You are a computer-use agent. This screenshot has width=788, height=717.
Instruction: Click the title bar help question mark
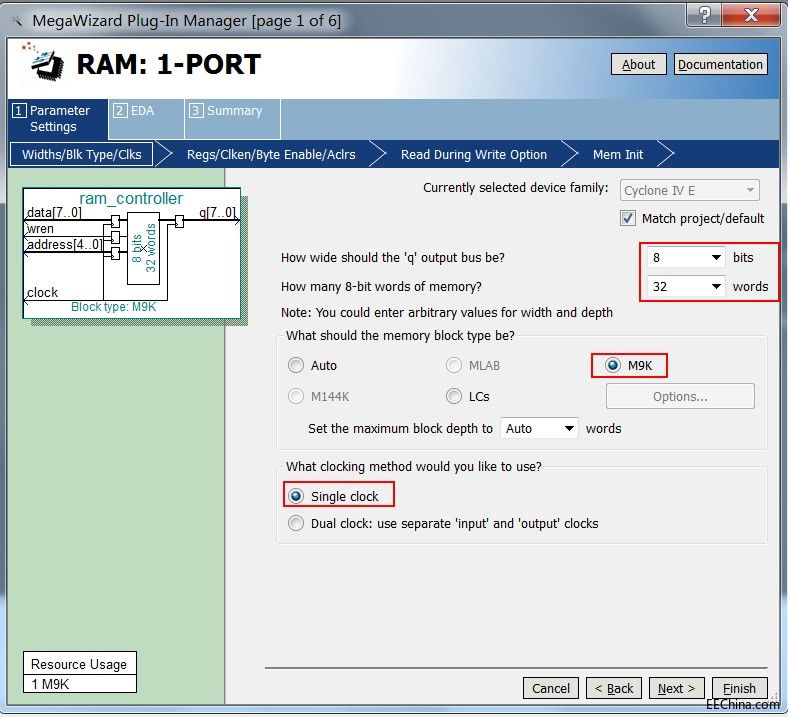(704, 16)
